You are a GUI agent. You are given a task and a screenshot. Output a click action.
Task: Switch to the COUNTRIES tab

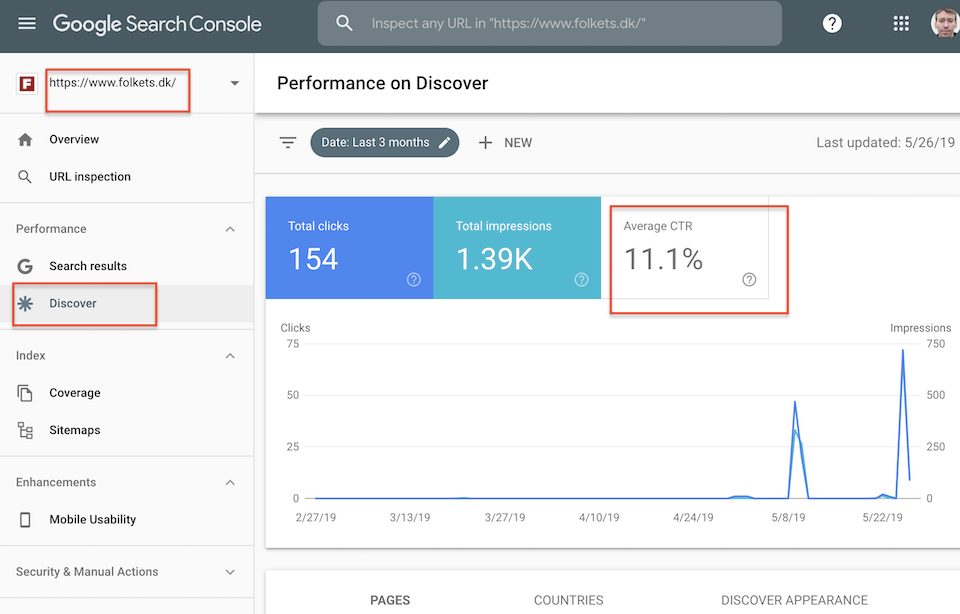[569, 601]
